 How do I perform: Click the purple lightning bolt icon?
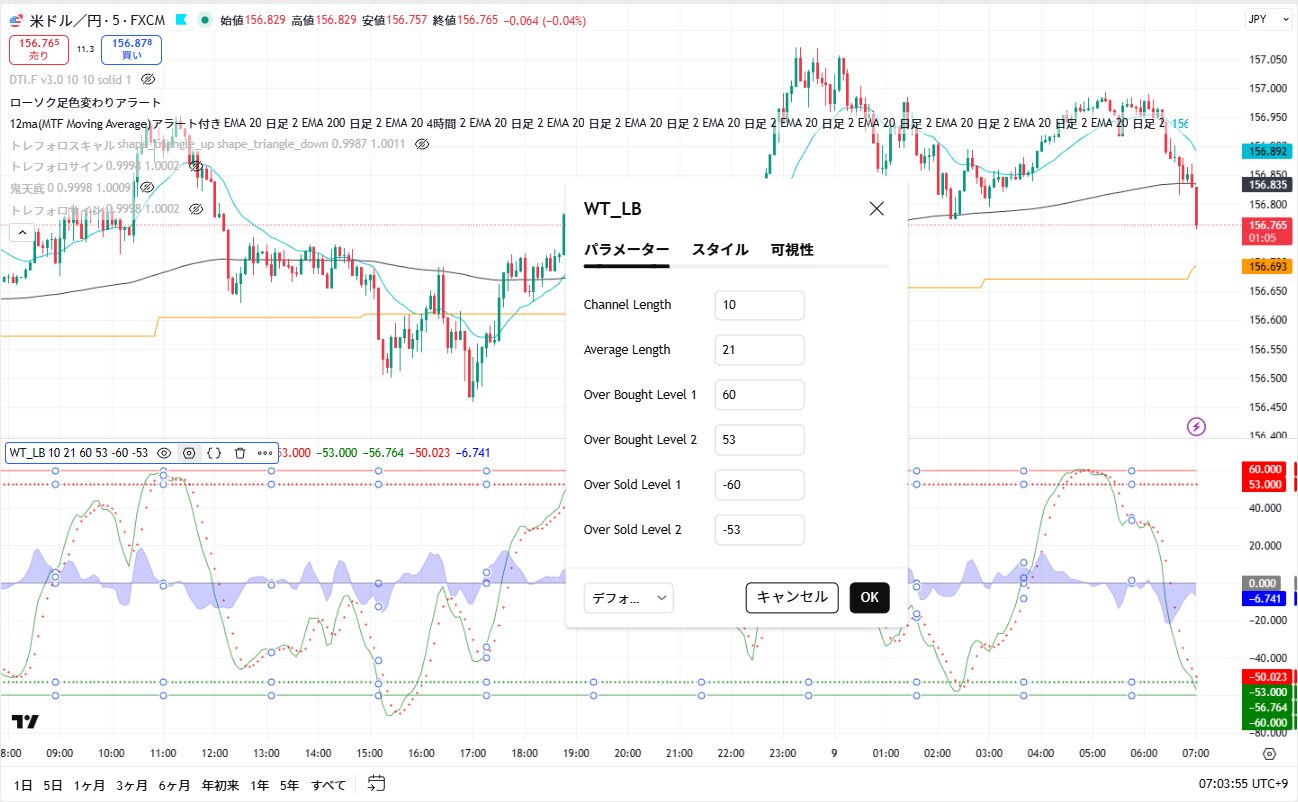click(x=1196, y=427)
